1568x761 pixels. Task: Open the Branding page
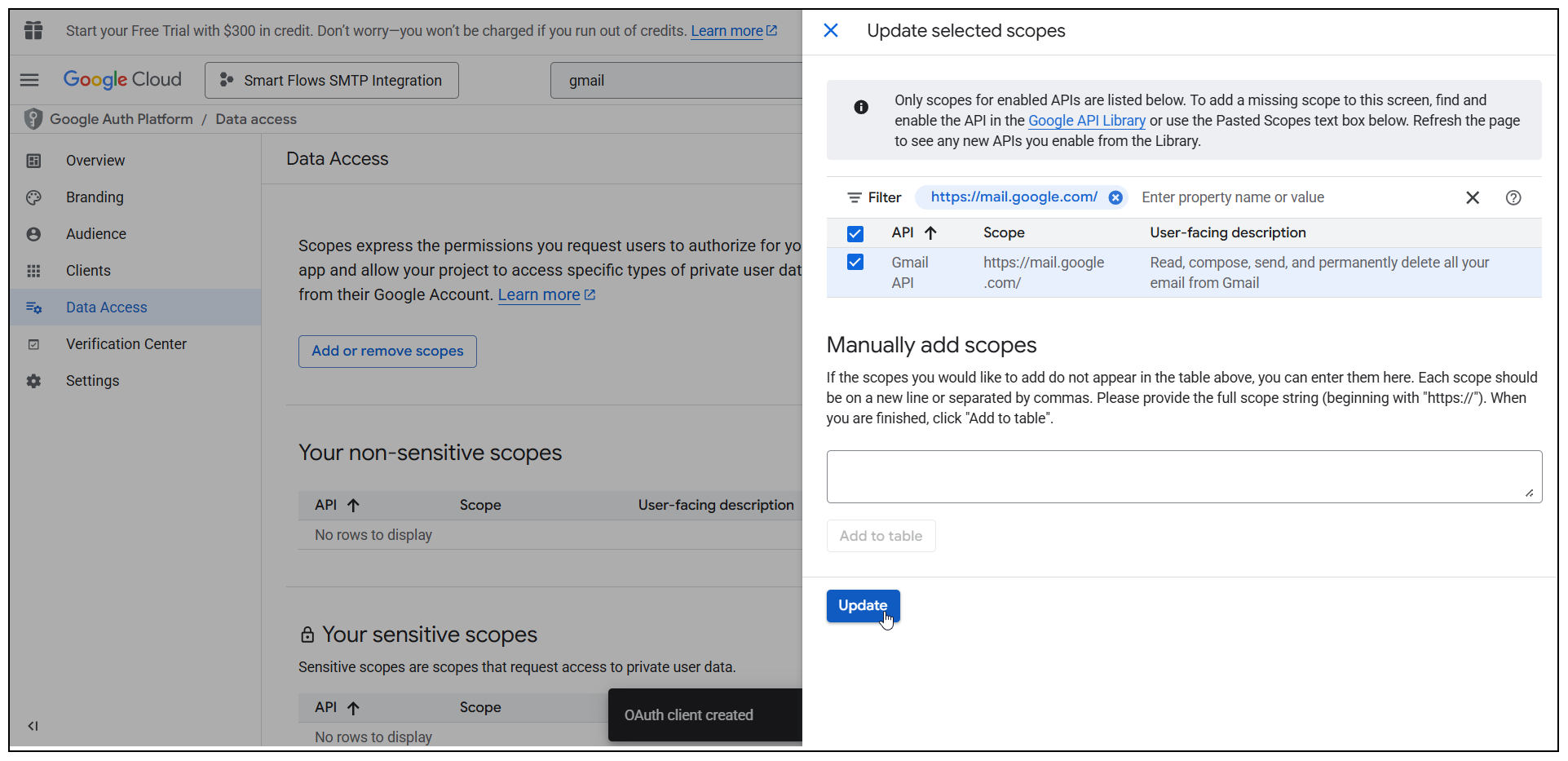point(95,197)
